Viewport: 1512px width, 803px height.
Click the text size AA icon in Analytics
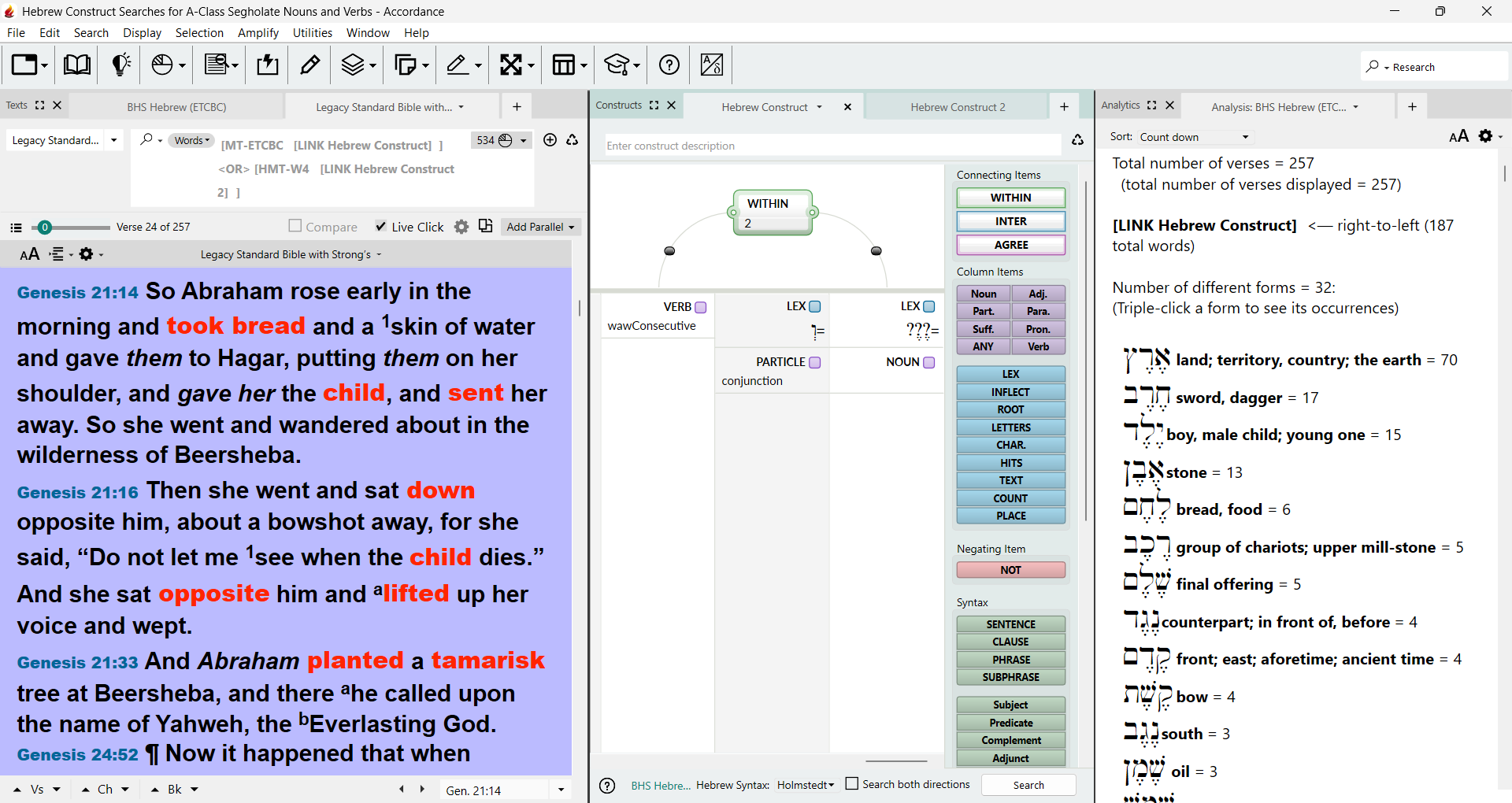click(x=1458, y=136)
